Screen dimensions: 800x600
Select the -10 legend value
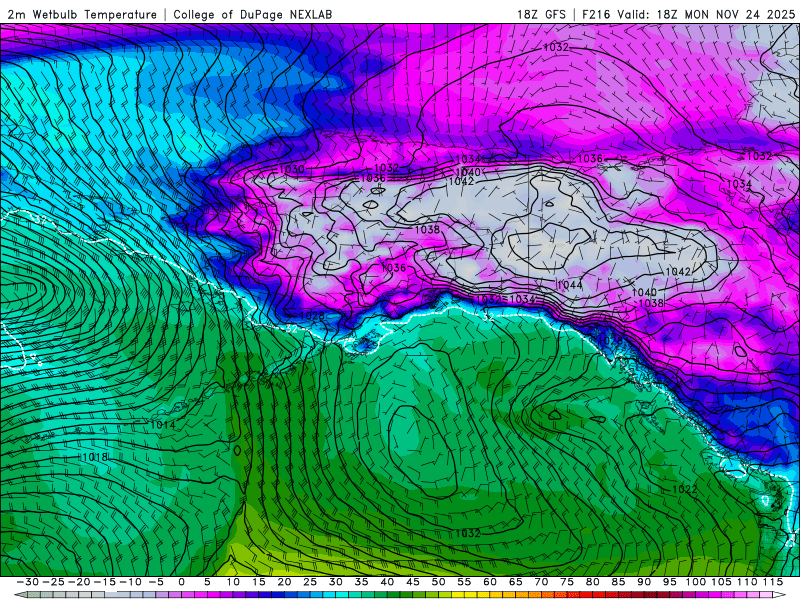pos(130,582)
